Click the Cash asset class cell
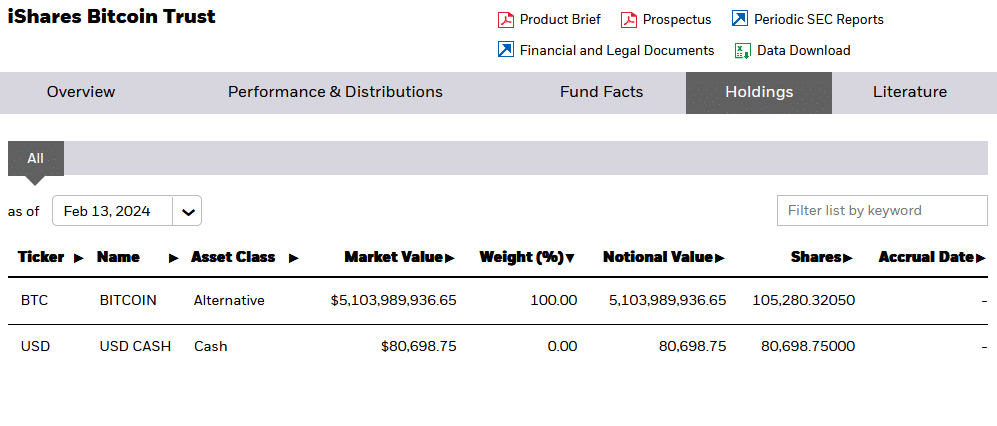This screenshot has width=997, height=426. (210, 347)
